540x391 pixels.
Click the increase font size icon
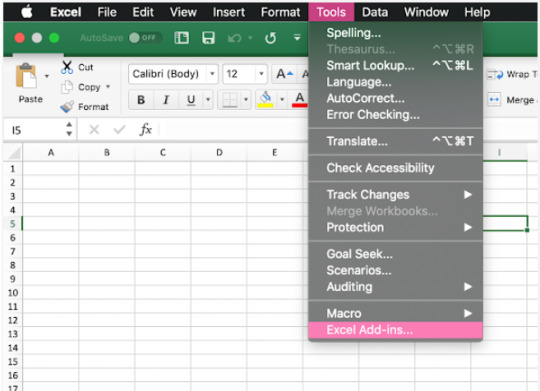click(x=284, y=74)
